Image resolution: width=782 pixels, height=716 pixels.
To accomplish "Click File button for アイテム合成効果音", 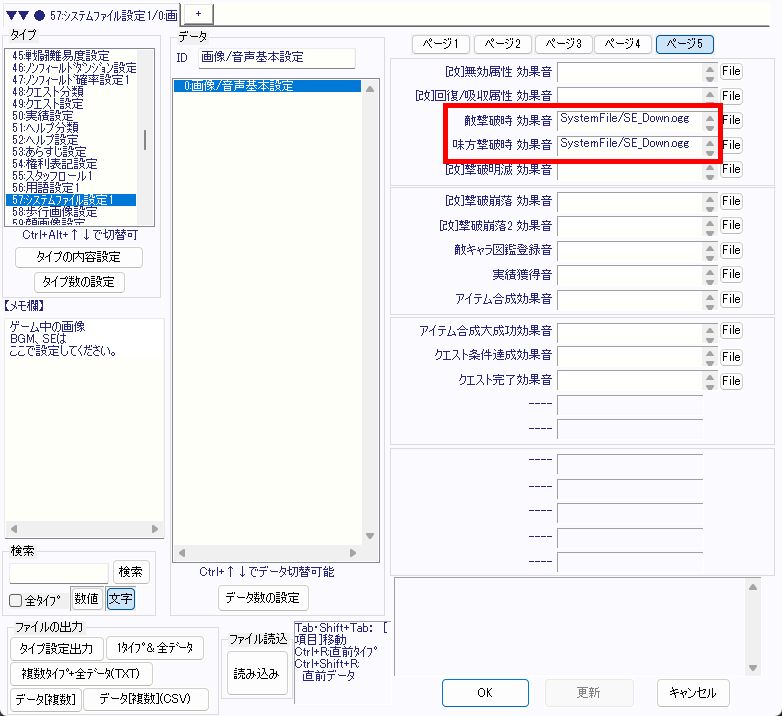I will [x=731, y=299].
